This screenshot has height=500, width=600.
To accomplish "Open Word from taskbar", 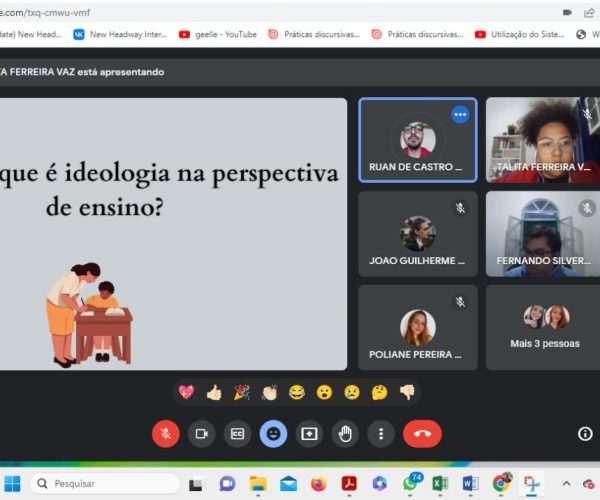I will [x=470, y=484].
